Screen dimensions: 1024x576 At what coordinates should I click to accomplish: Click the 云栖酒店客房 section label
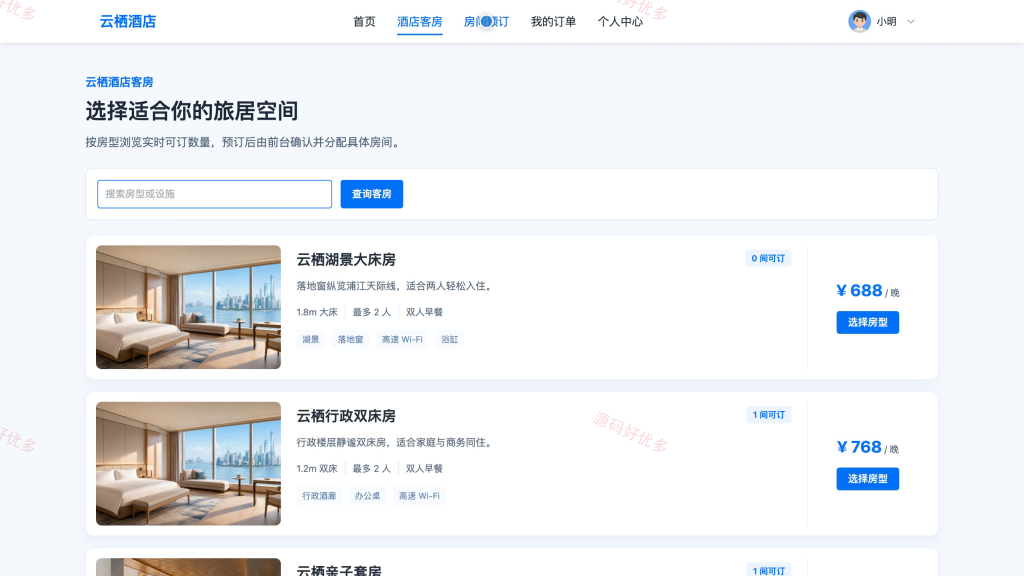(120, 82)
